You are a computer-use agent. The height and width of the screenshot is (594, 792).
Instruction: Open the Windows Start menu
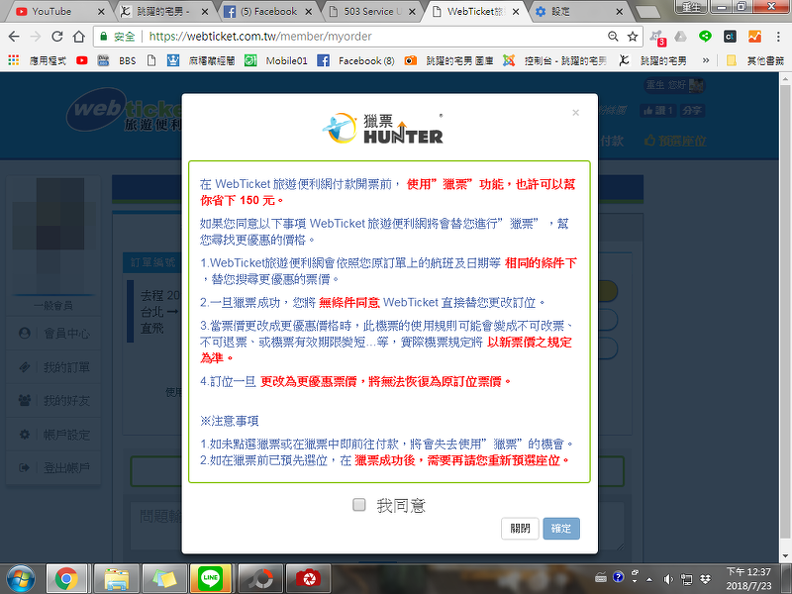[21, 579]
